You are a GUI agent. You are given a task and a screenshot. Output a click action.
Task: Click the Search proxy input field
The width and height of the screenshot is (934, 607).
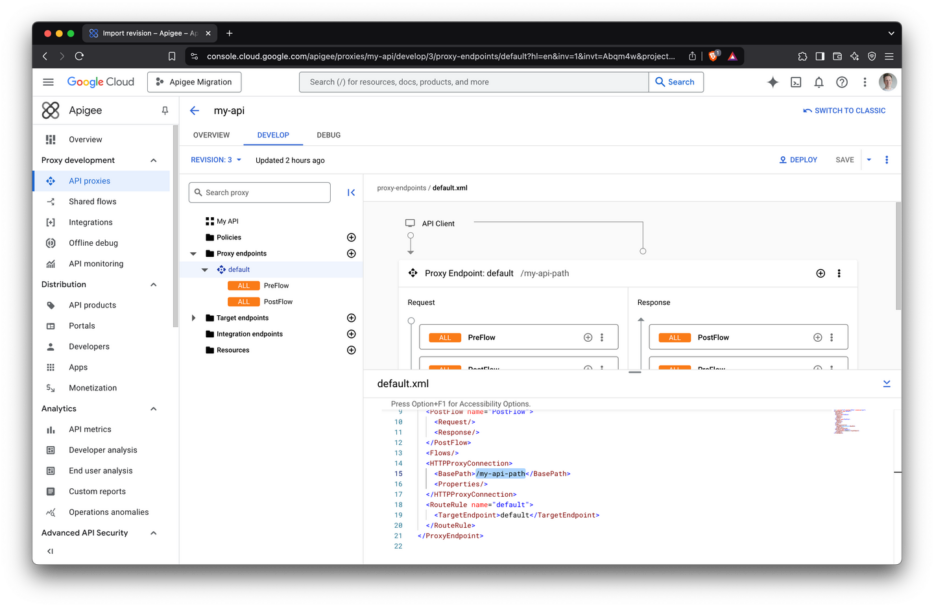tap(260, 192)
